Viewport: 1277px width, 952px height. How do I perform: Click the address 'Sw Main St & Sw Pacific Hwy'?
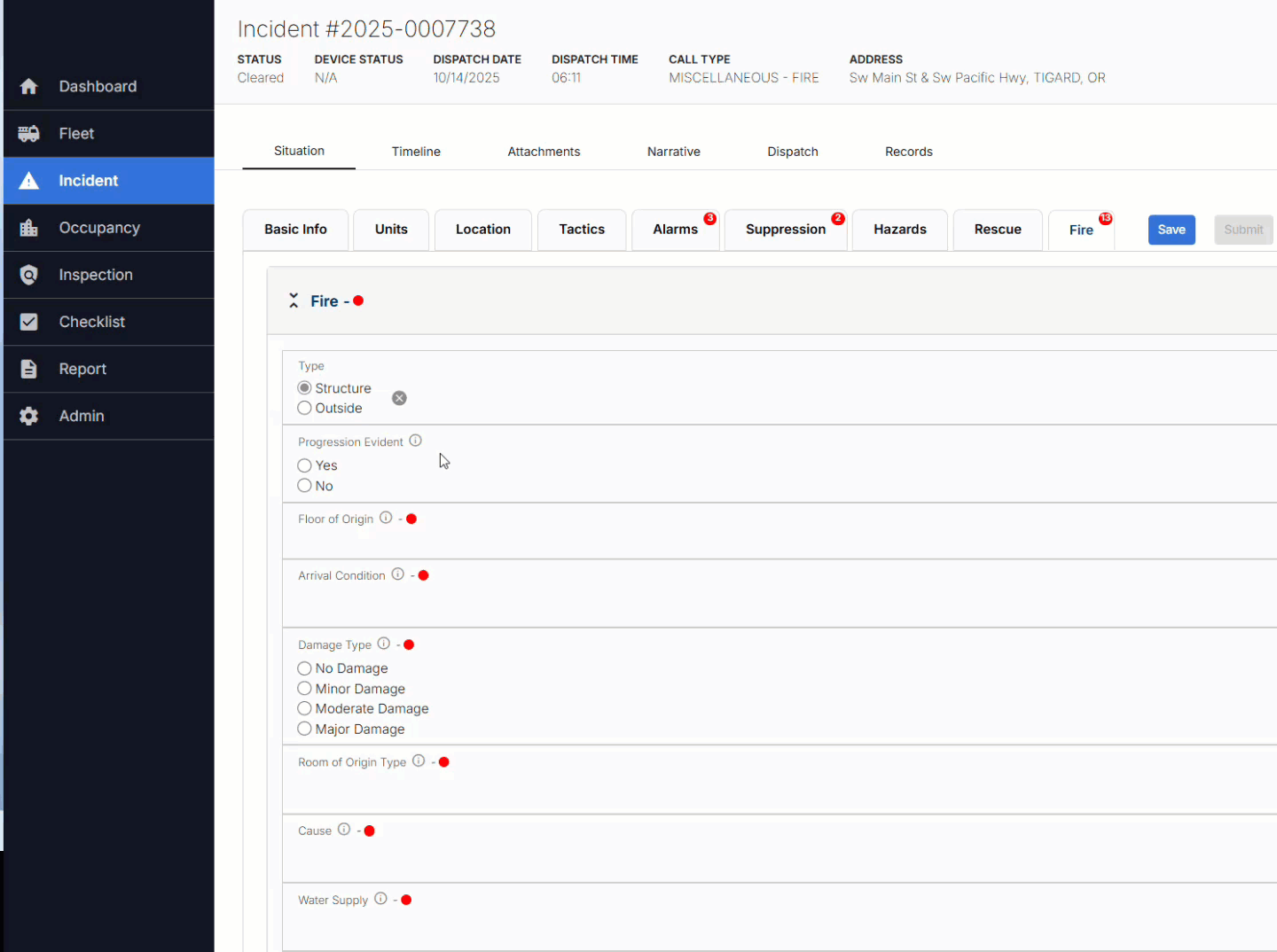point(938,78)
